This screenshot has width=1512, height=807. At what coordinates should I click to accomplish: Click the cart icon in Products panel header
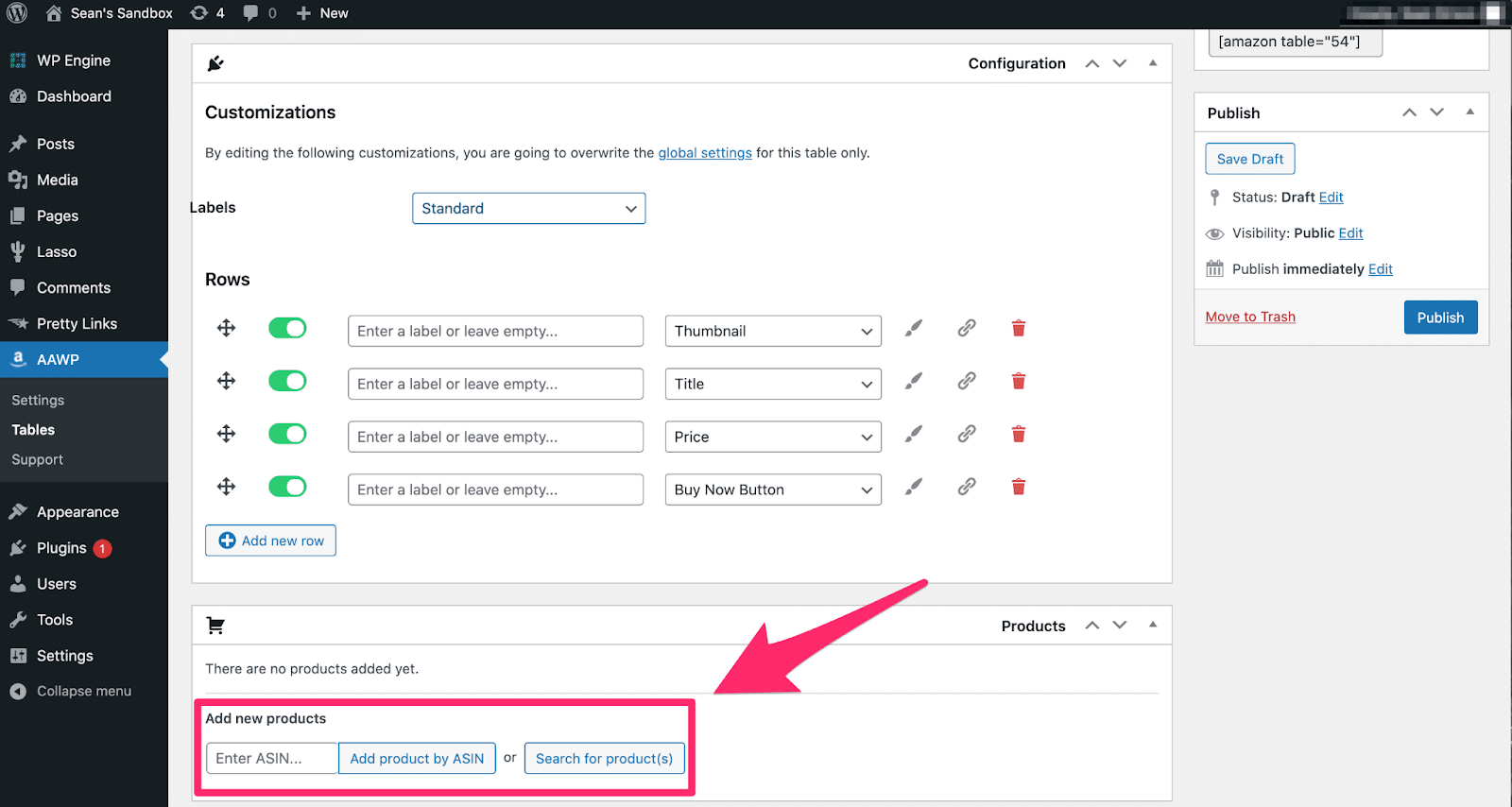pos(215,626)
